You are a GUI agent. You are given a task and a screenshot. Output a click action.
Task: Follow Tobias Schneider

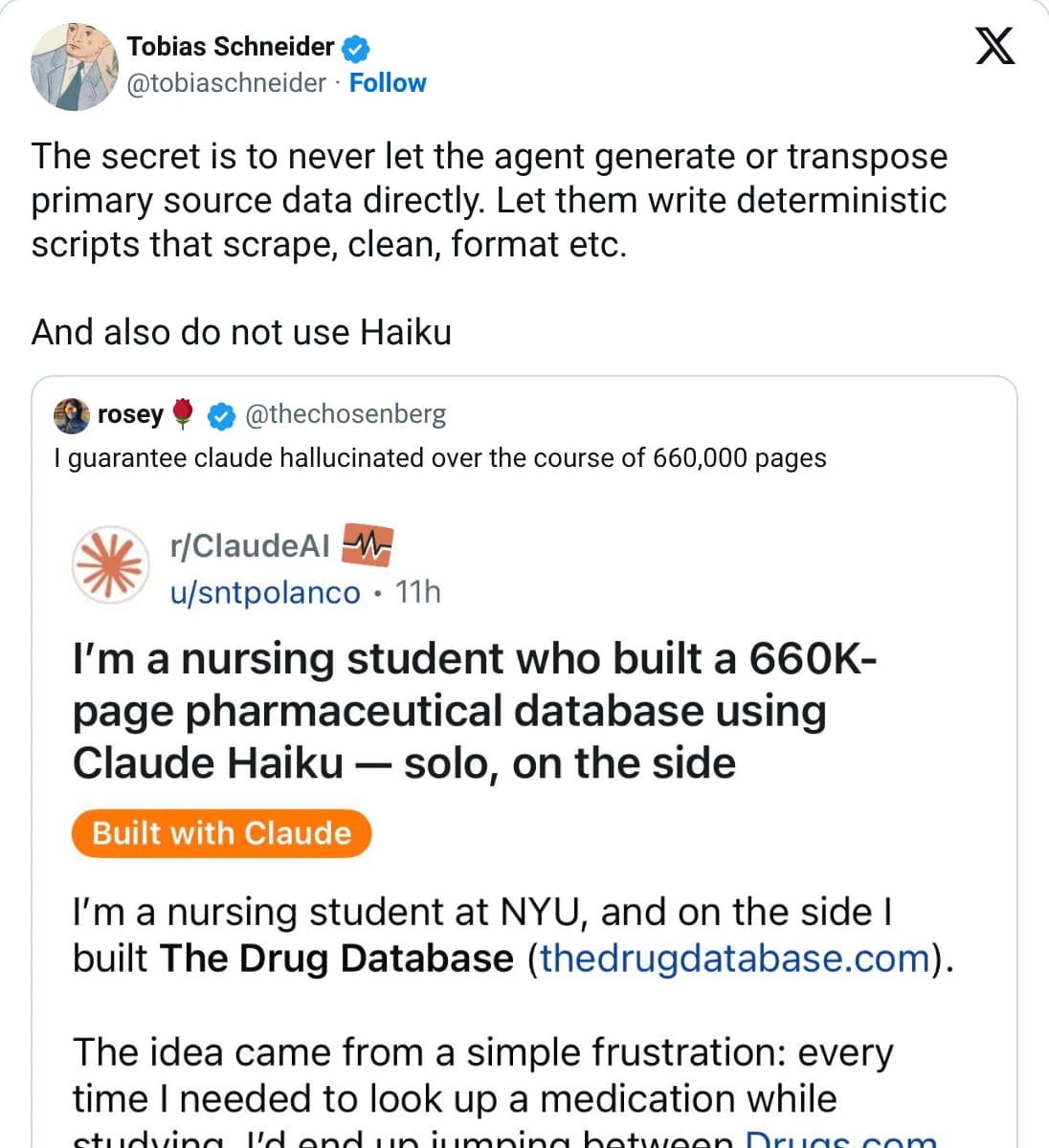pos(388,83)
